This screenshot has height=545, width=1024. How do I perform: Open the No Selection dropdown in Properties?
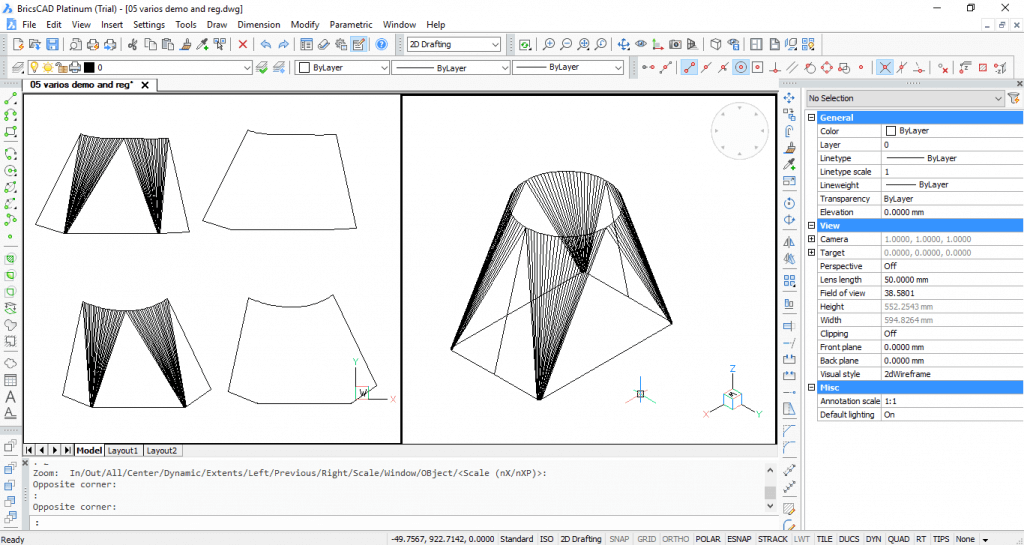(905, 98)
